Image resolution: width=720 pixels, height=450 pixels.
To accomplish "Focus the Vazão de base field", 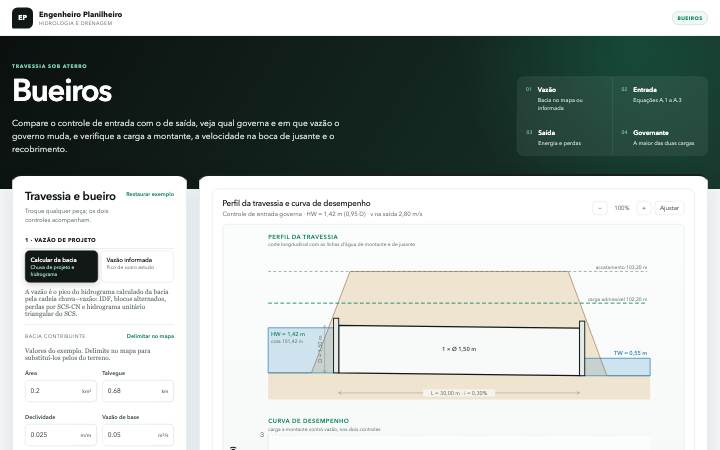I will tap(138, 435).
